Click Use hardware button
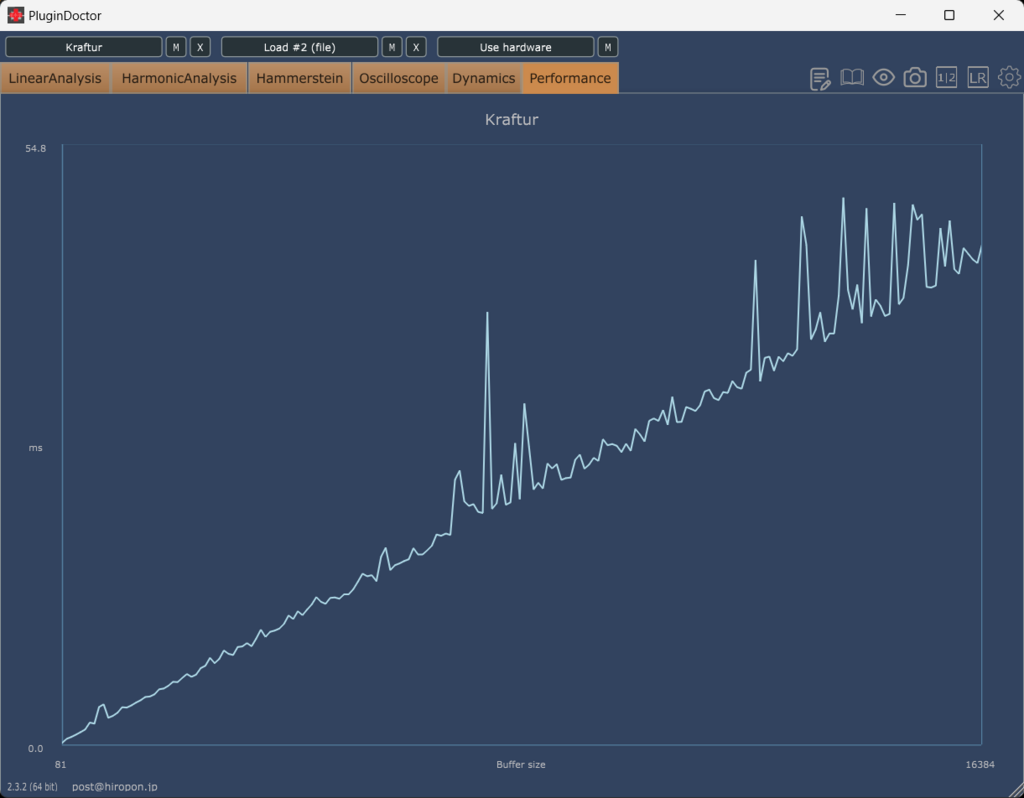This screenshot has width=1024, height=798. tap(516, 47)
